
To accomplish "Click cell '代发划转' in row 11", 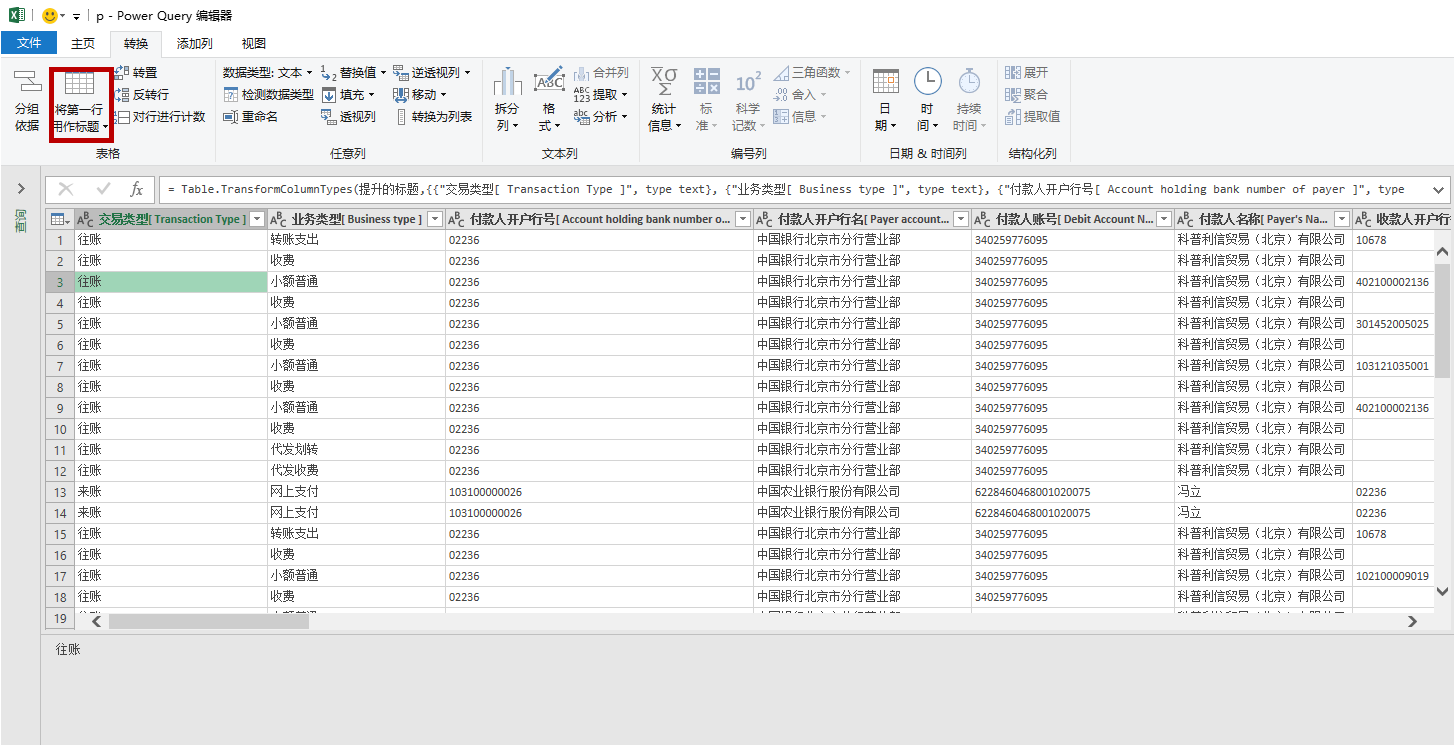I will [x=356, y=450].
